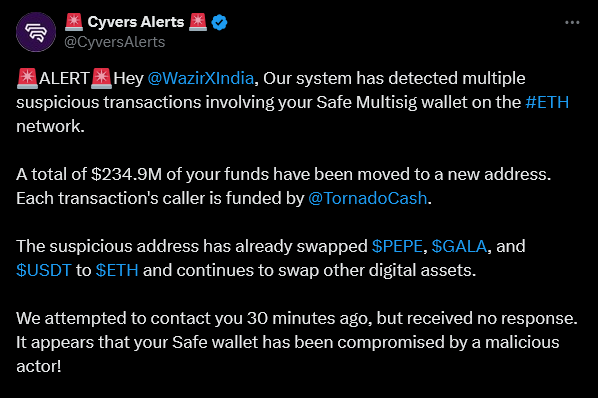Open the @WazirXIndia mention

(201, 78)
